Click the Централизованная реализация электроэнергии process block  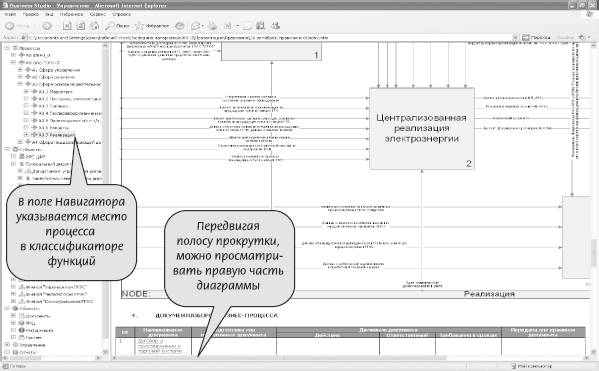pyautogui.click(x=422, y=128)
